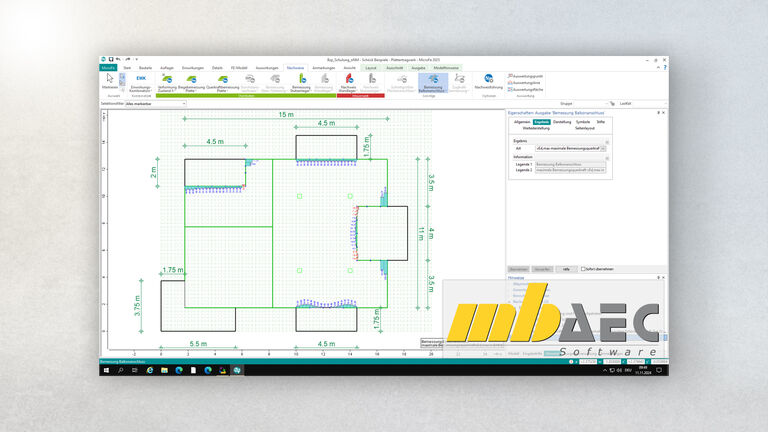Screen dimensions: 768x432
Task: Activate Bemessung Balkonanschluss tool
Action: point(433,80)
